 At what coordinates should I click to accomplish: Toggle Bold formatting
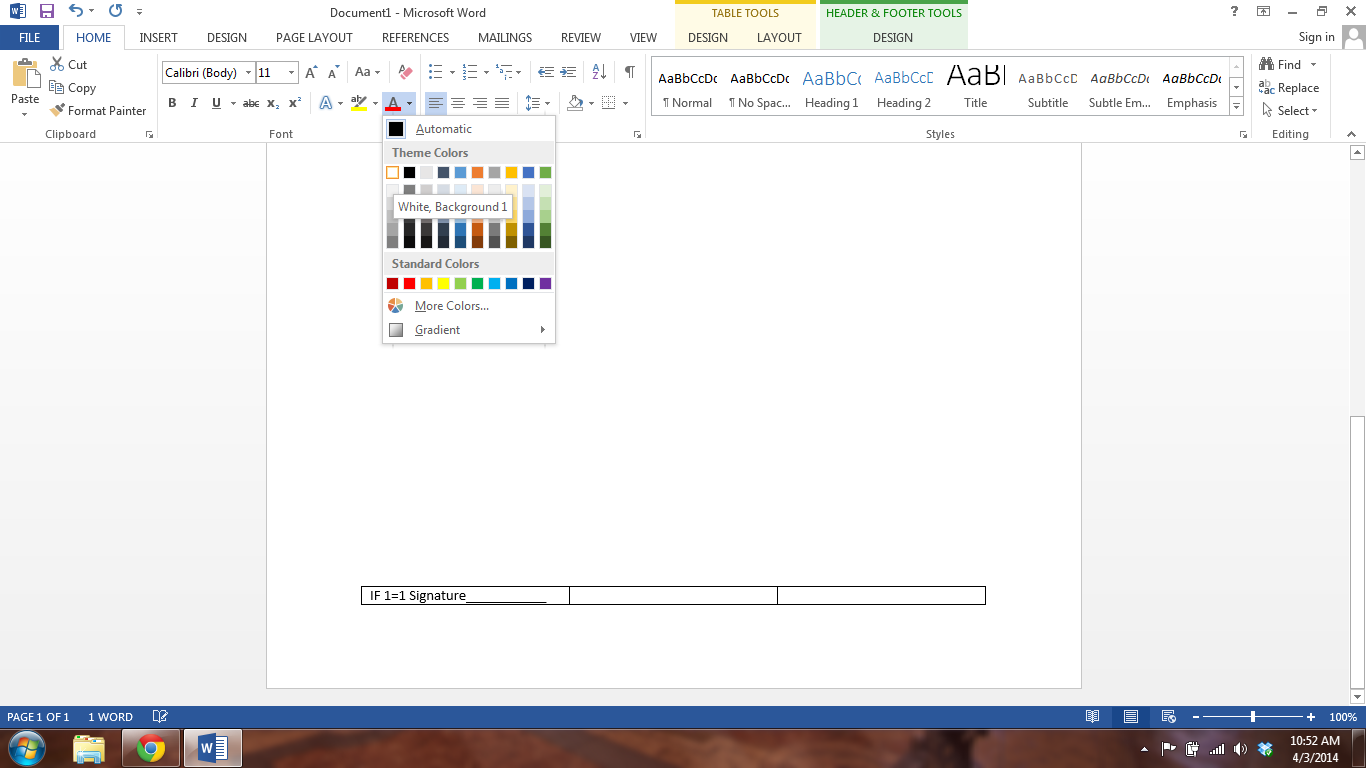[x=172, y=103]
